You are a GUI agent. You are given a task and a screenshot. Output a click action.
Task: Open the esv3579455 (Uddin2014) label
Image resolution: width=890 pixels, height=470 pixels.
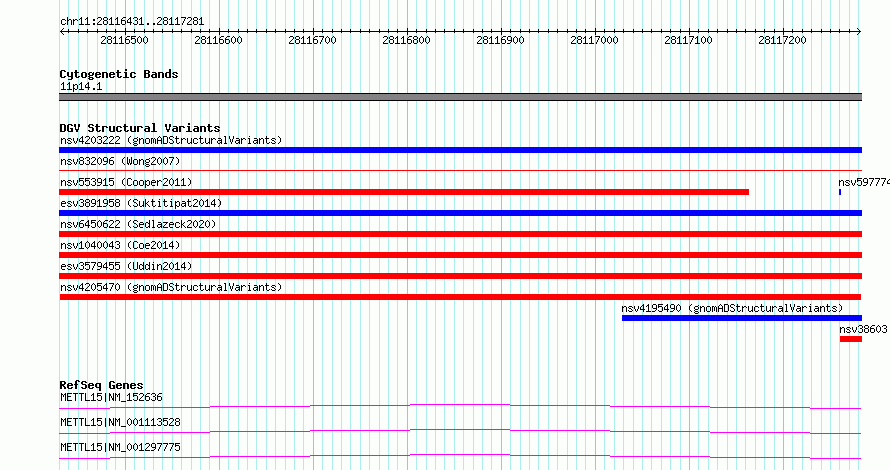click(126, 266)
